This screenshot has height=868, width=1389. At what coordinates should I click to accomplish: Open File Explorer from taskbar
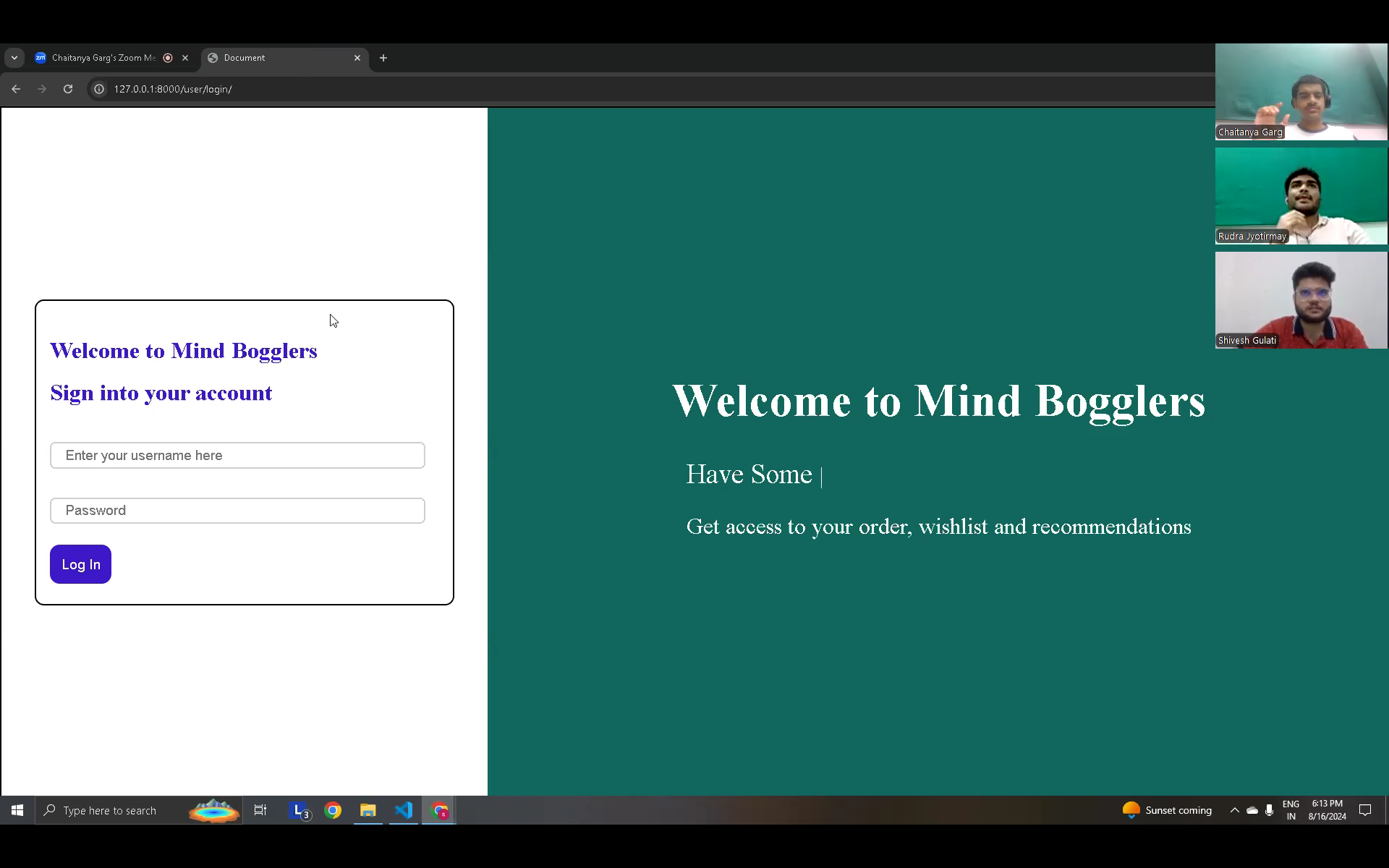(368, 811)
